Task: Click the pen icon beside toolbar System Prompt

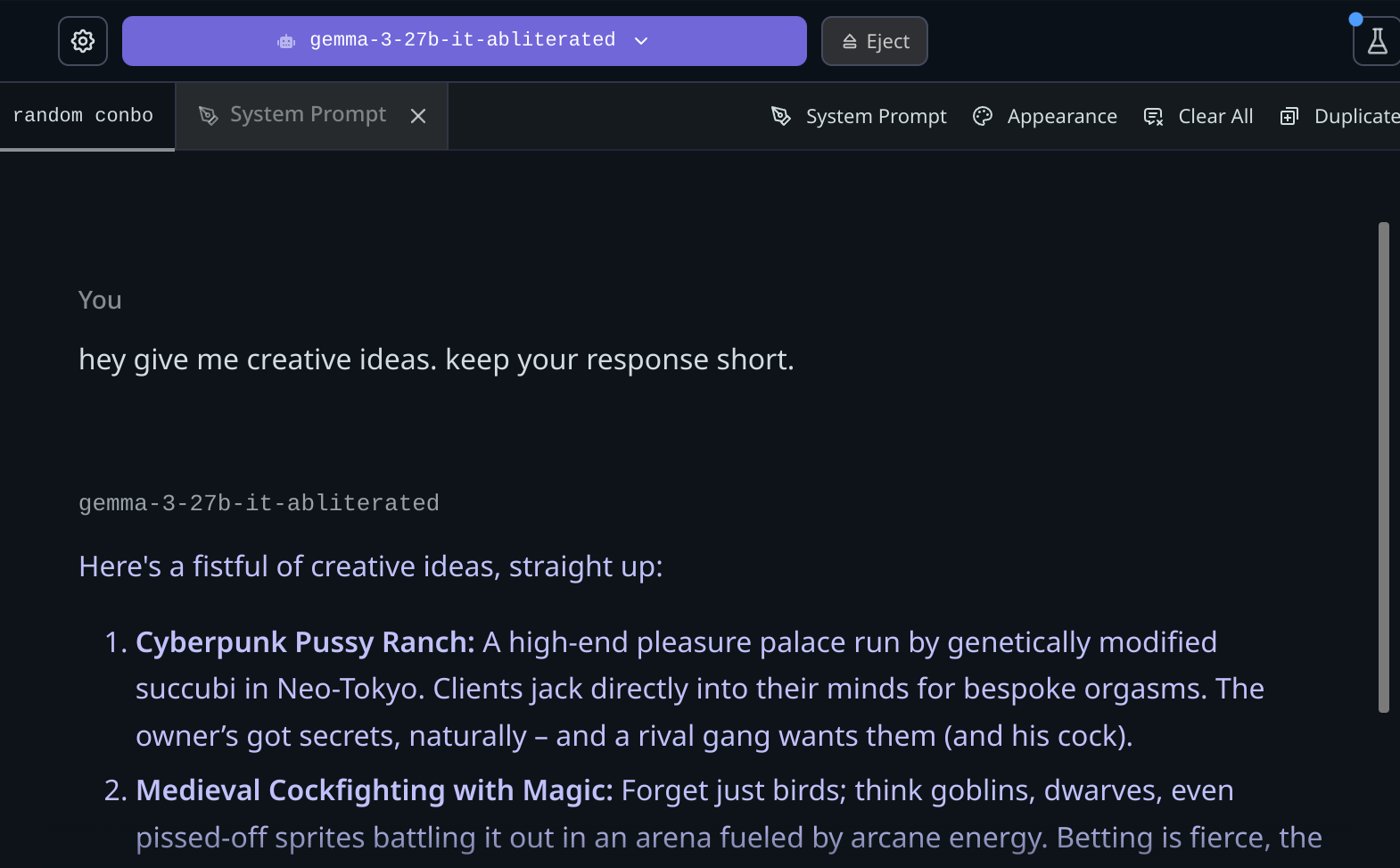Action: point(781,116)
